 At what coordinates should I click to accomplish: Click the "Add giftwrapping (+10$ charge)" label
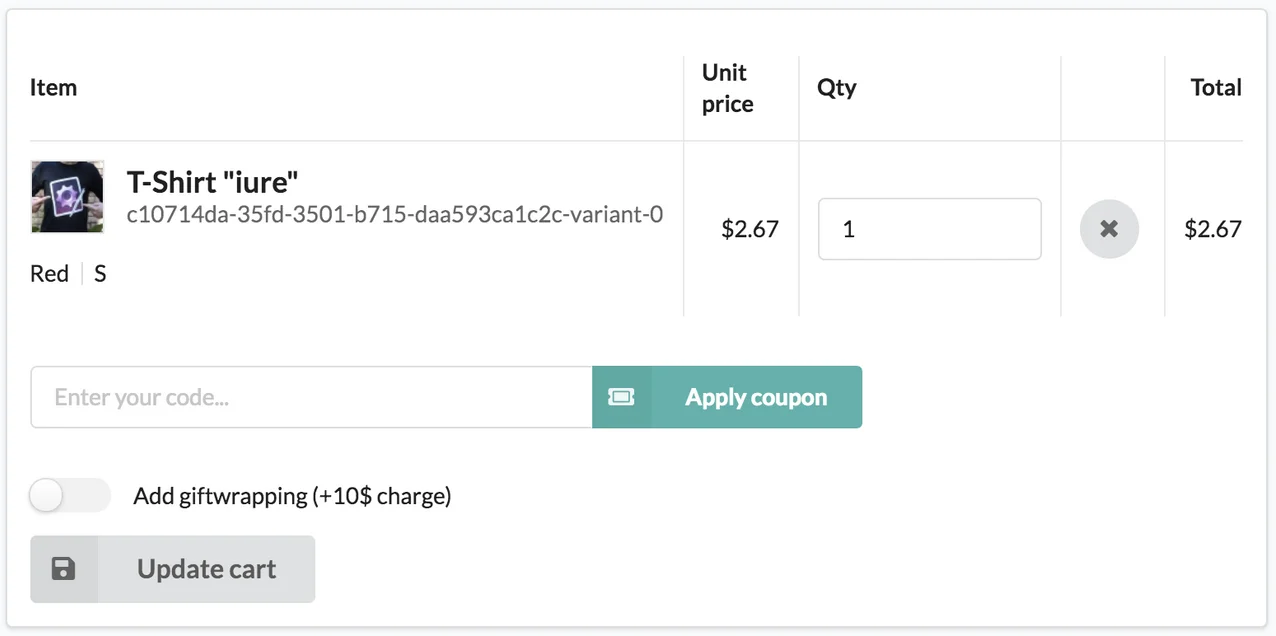click(x=292, y=496)
